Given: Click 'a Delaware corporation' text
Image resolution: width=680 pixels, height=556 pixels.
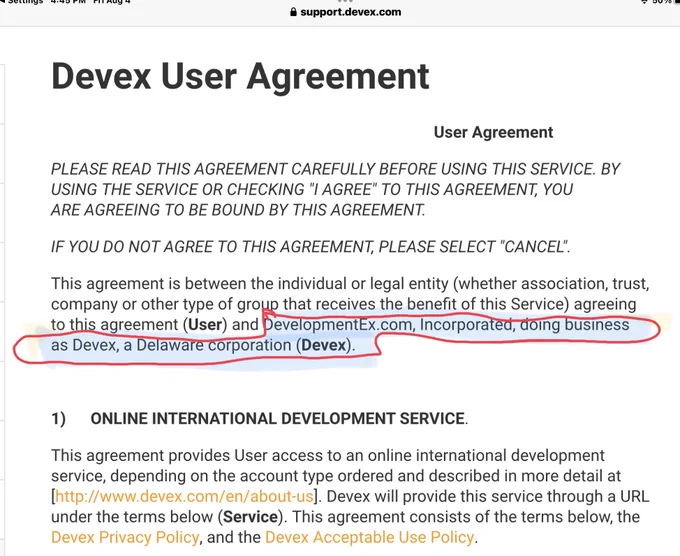Looking at the screenshot, I should click(x=207, y=345).
